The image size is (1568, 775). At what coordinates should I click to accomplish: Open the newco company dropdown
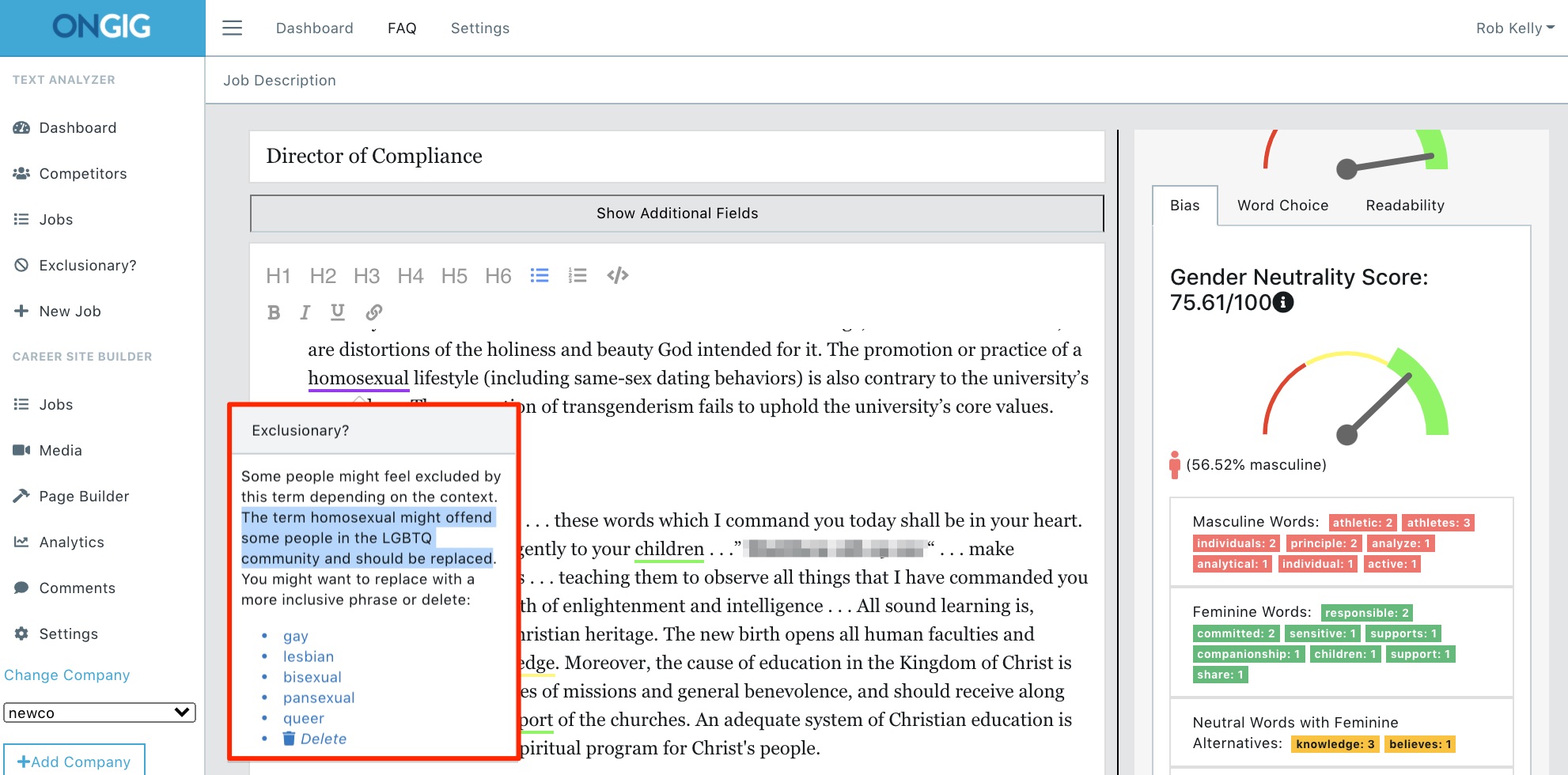click(x=100, y=713)
